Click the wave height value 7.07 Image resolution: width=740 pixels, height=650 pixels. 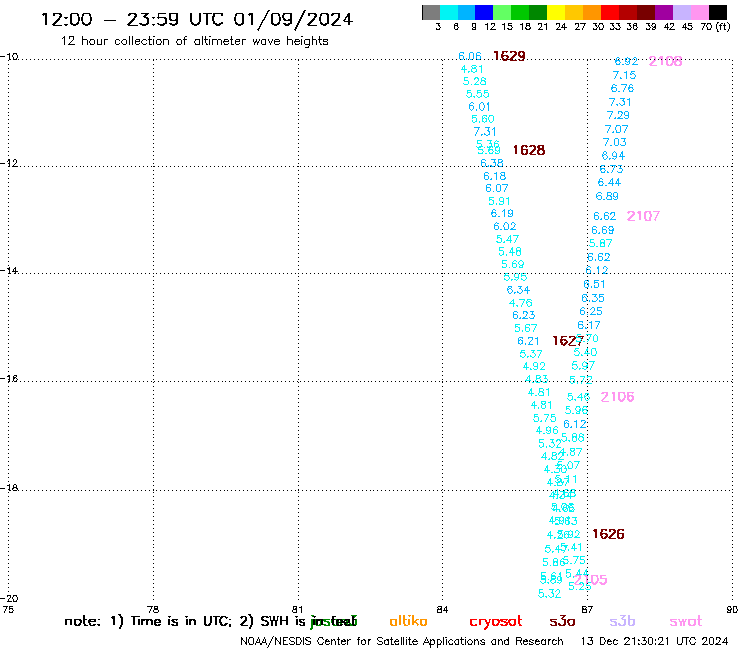click(x=616, y=129)
